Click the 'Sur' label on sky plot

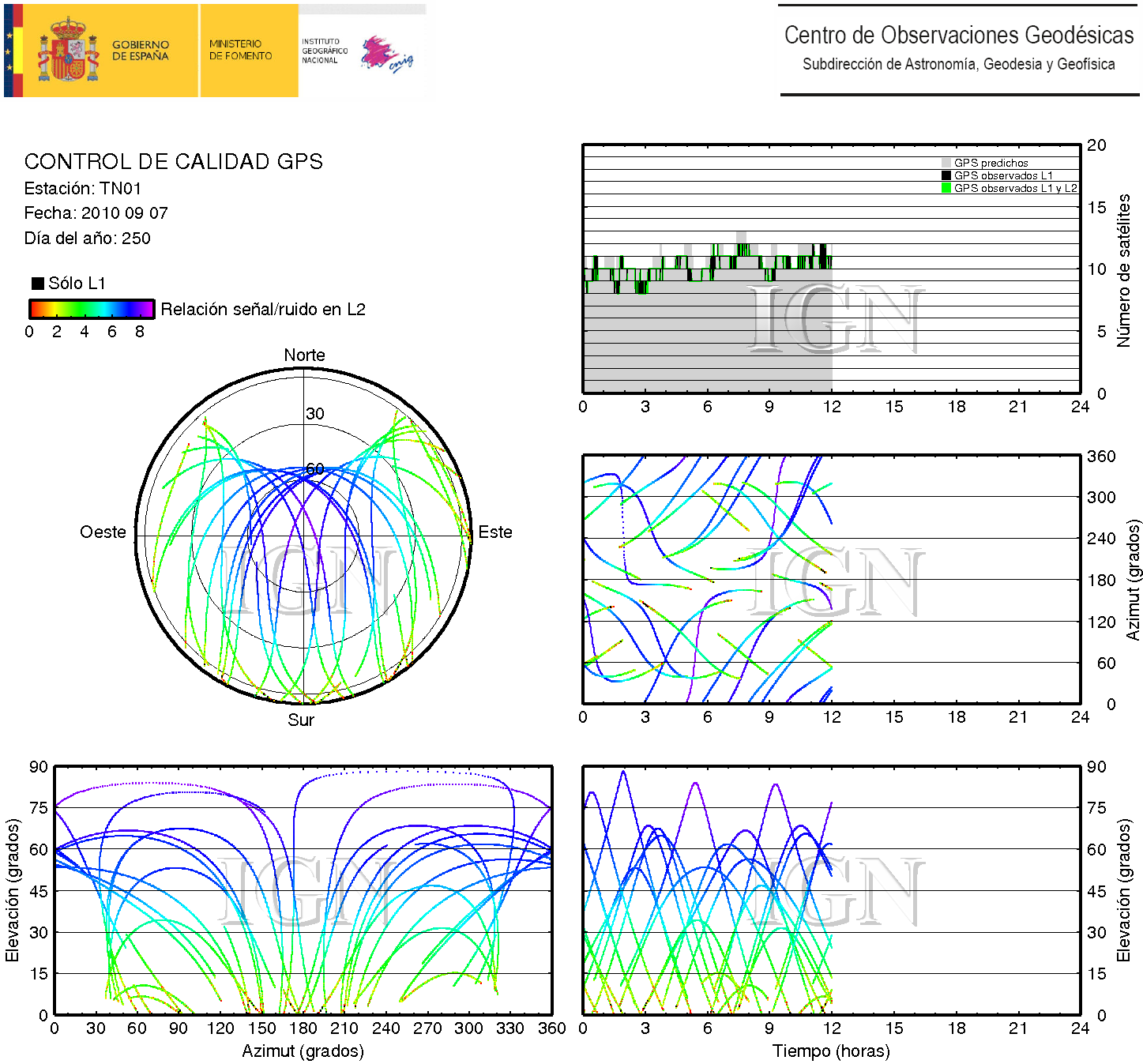point(301,720)
